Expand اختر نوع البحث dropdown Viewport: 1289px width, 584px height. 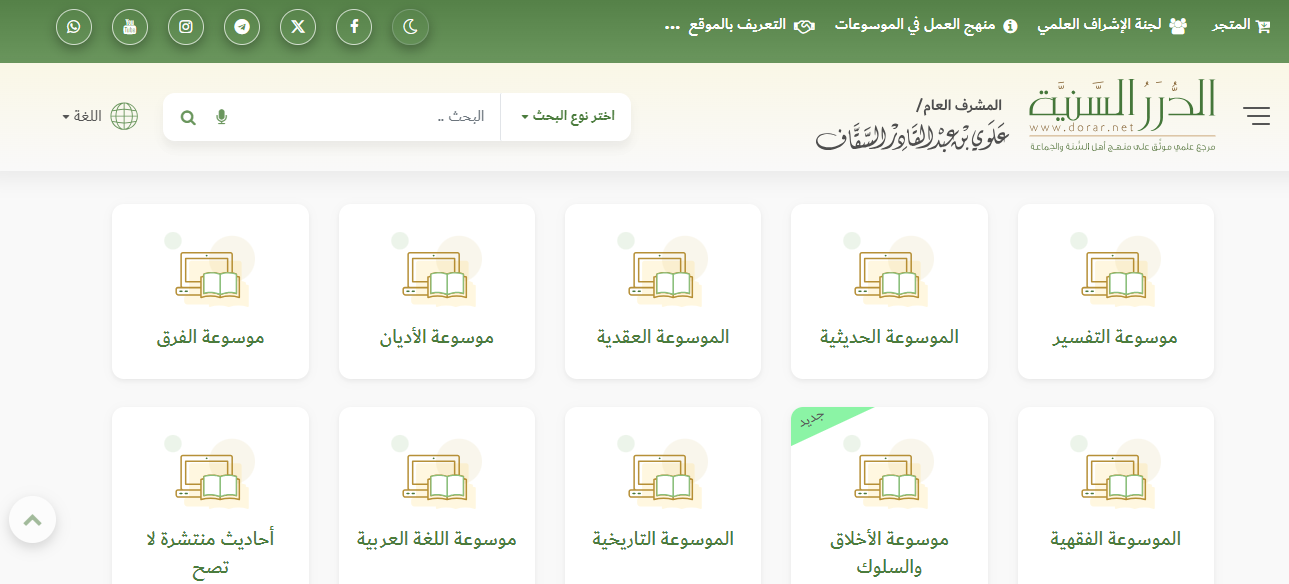tap(566, 117)
